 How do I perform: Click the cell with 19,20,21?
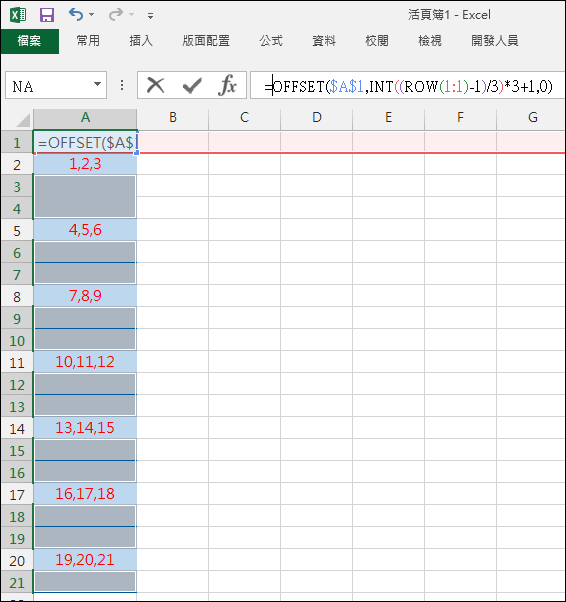(85, 561)
